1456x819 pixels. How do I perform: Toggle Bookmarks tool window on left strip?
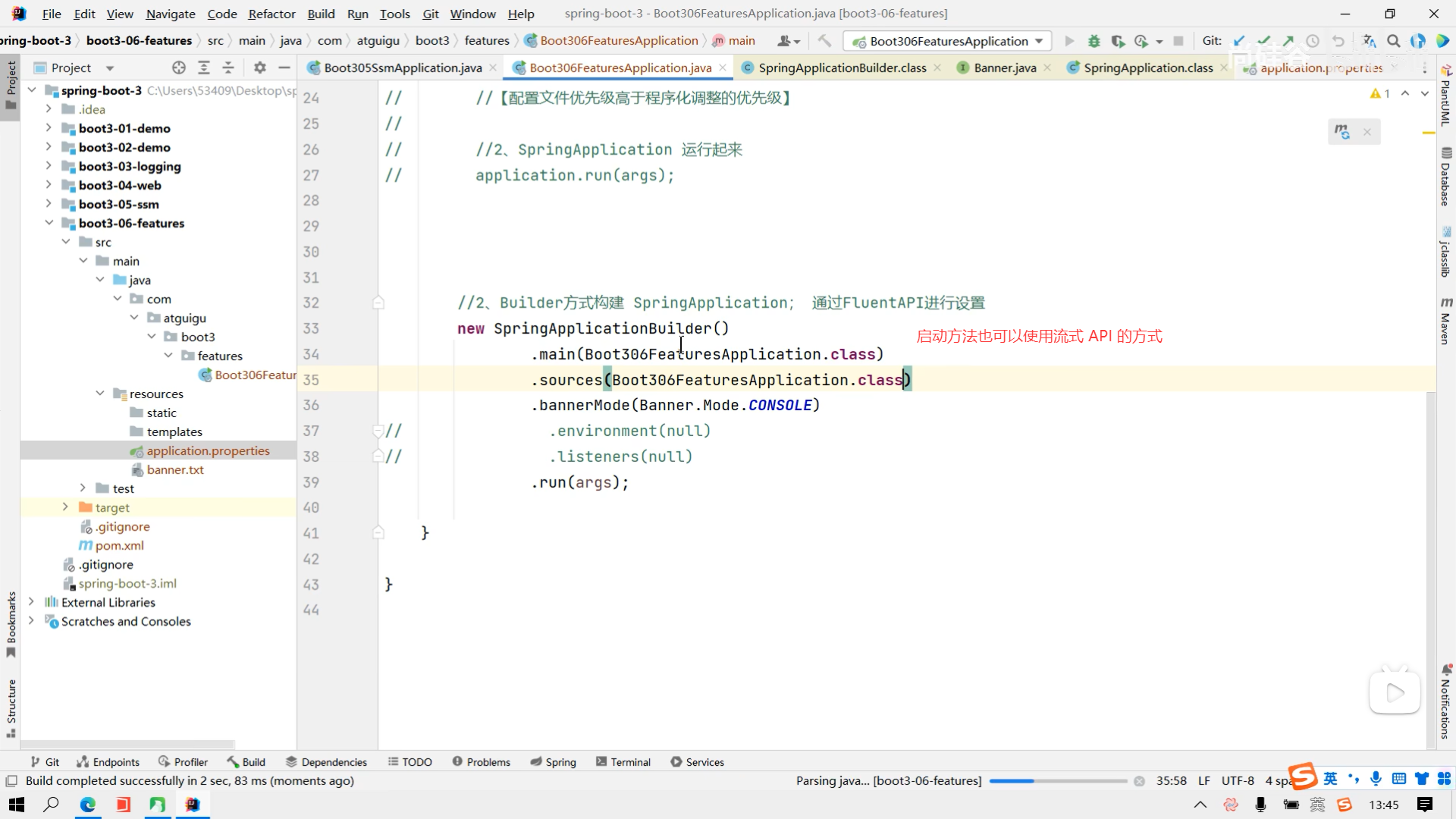tap(11, 623)
